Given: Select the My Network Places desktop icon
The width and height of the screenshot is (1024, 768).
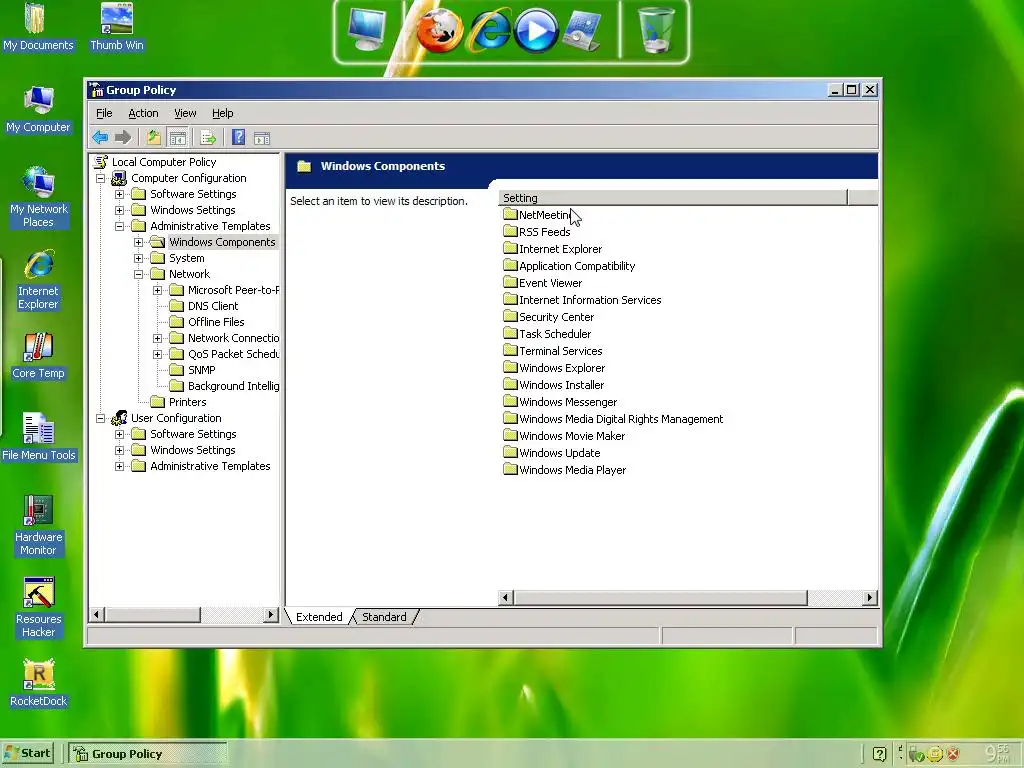Looking at the screenshot, I should (38, 197).
